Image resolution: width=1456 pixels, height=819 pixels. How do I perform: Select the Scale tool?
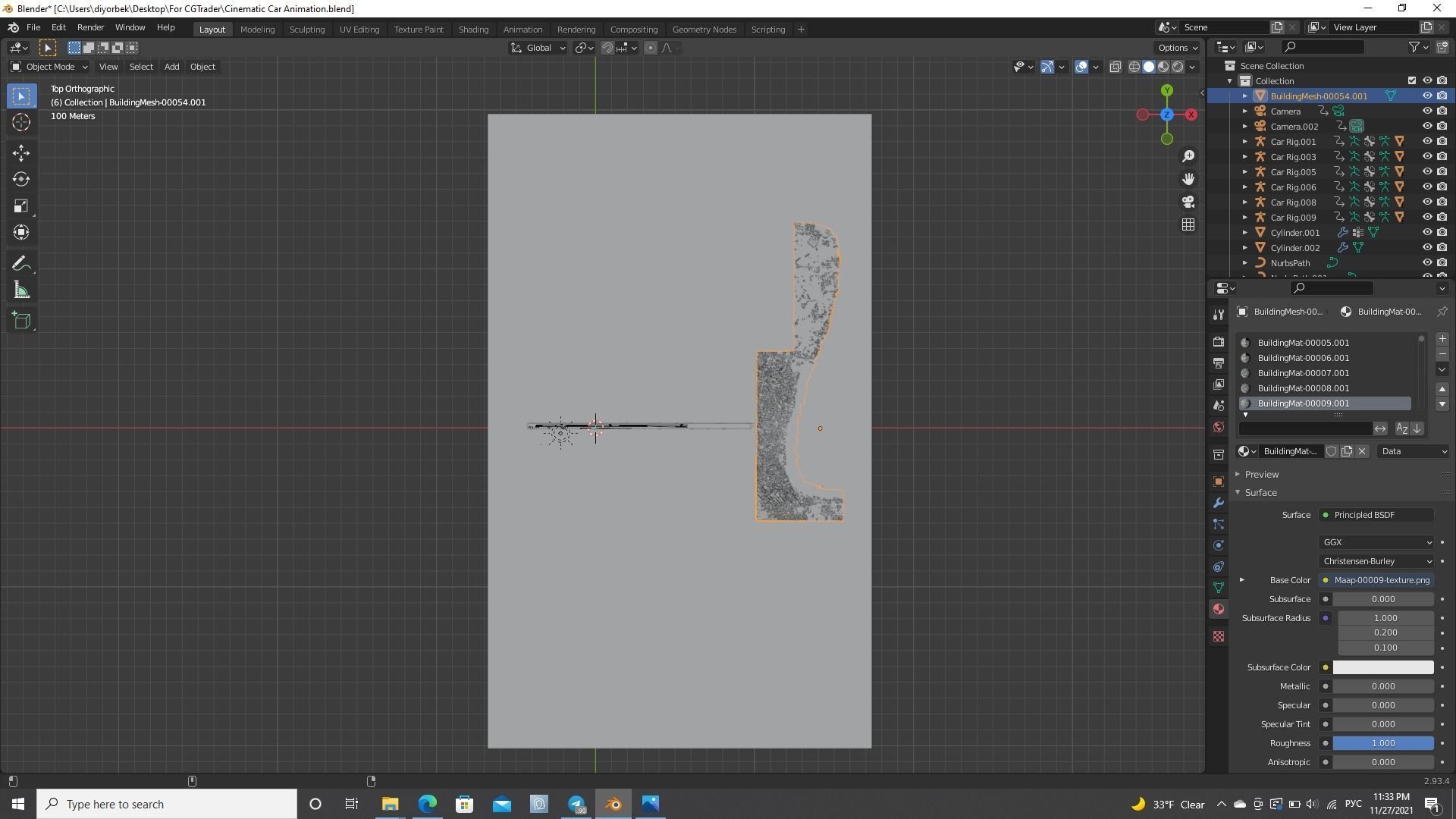tap(21, 206)
